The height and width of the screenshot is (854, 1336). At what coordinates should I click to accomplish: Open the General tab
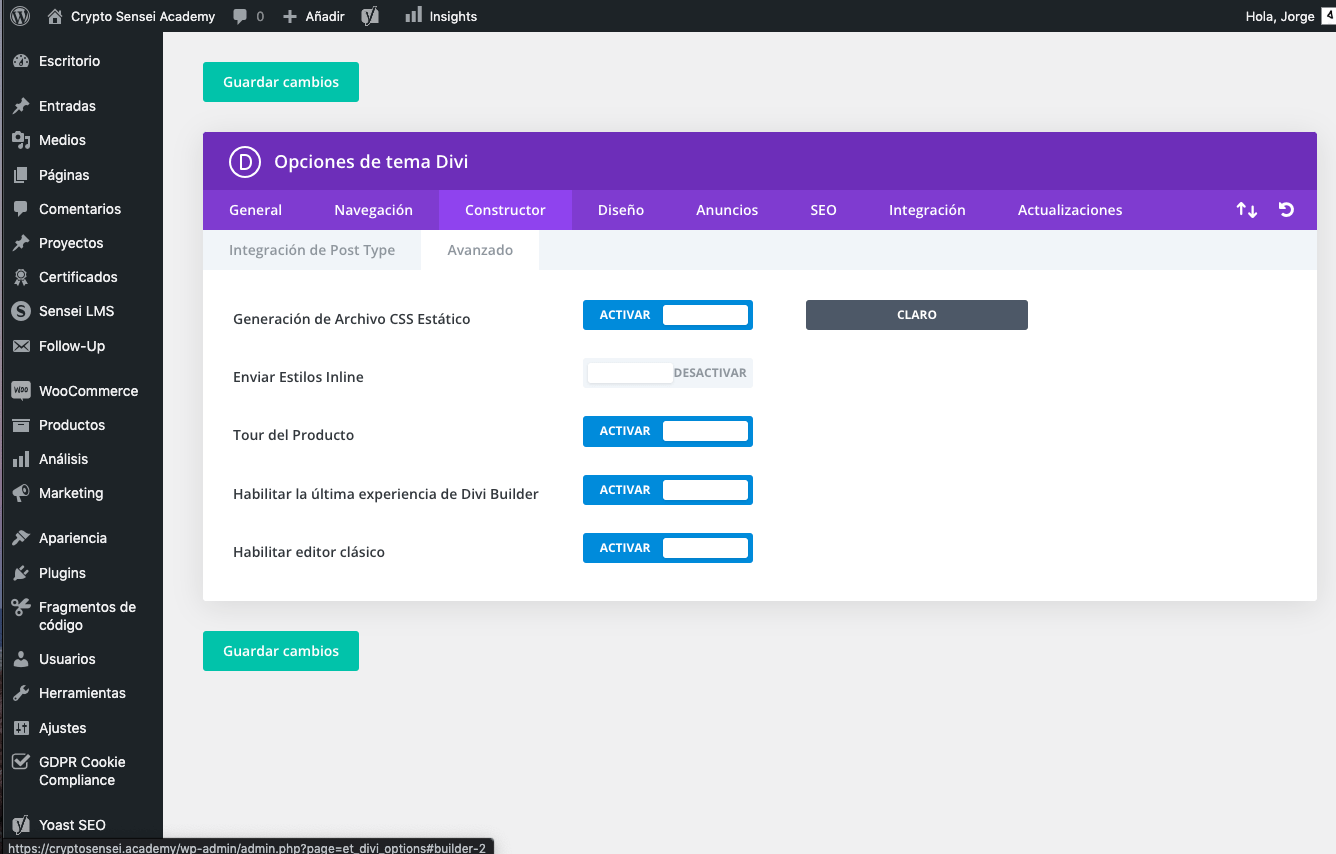(x=256, y=210)
